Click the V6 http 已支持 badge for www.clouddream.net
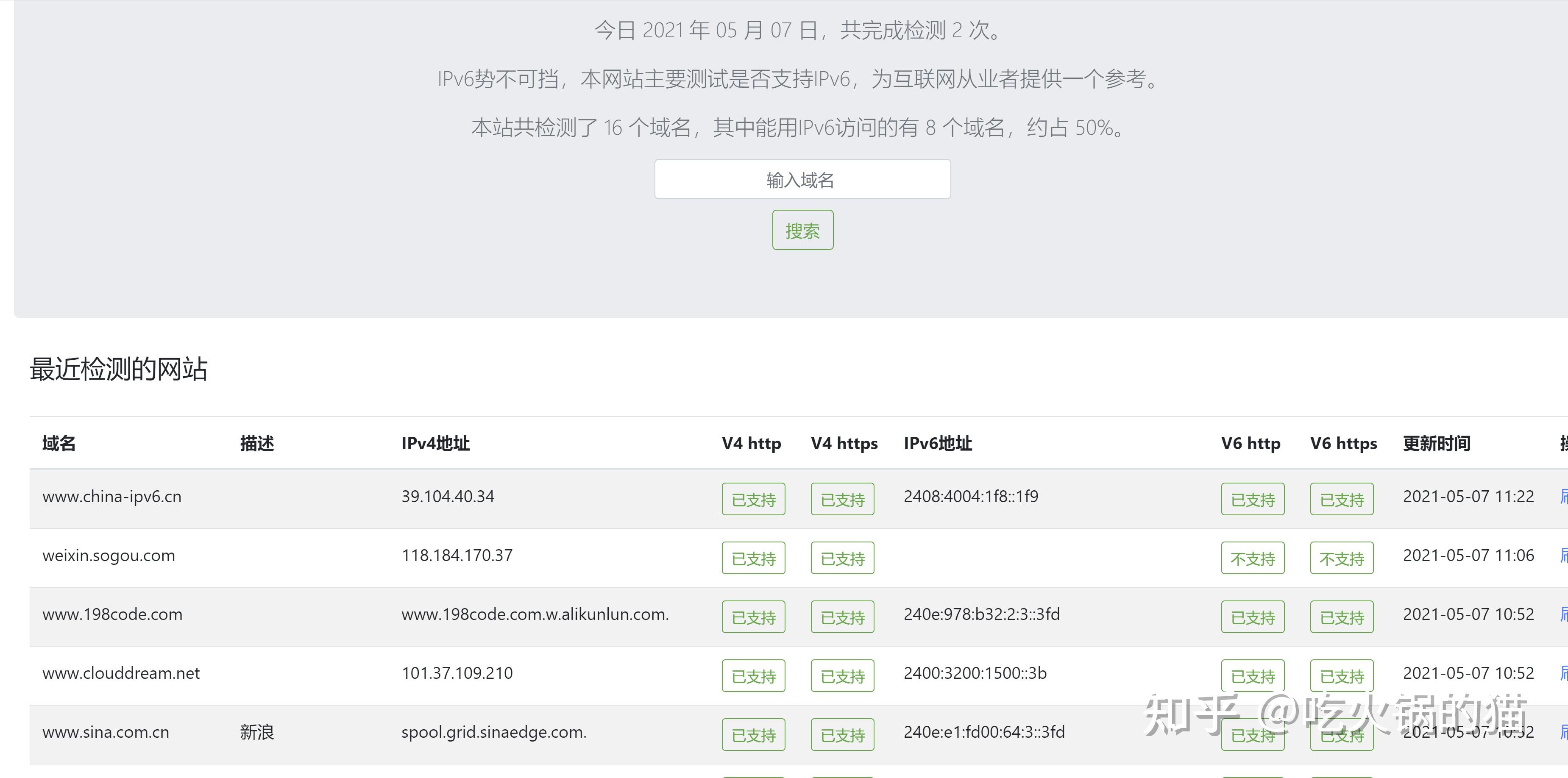The image size is (1568, 778). [1252, 675]
